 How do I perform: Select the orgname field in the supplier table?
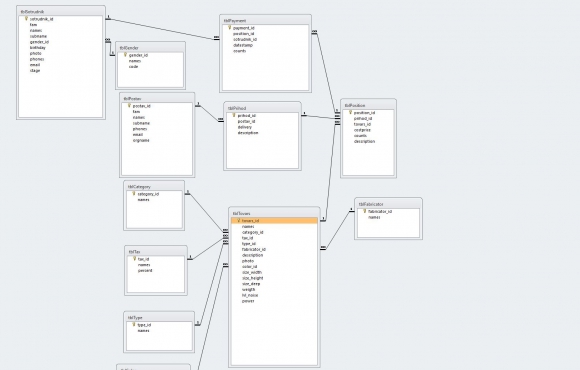141,140
